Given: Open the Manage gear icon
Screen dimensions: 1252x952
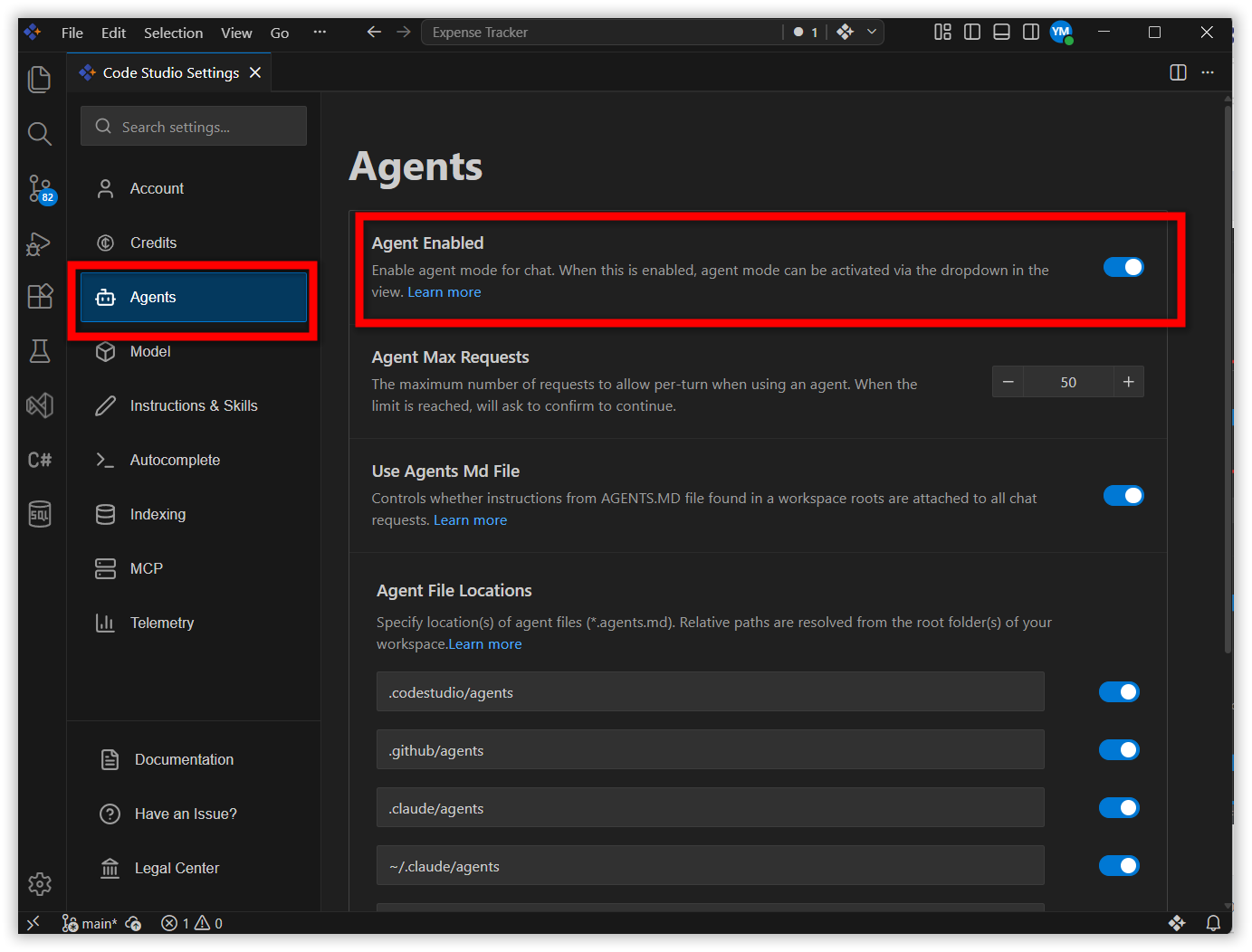Looking at the screenshot, I should [40, 883].
